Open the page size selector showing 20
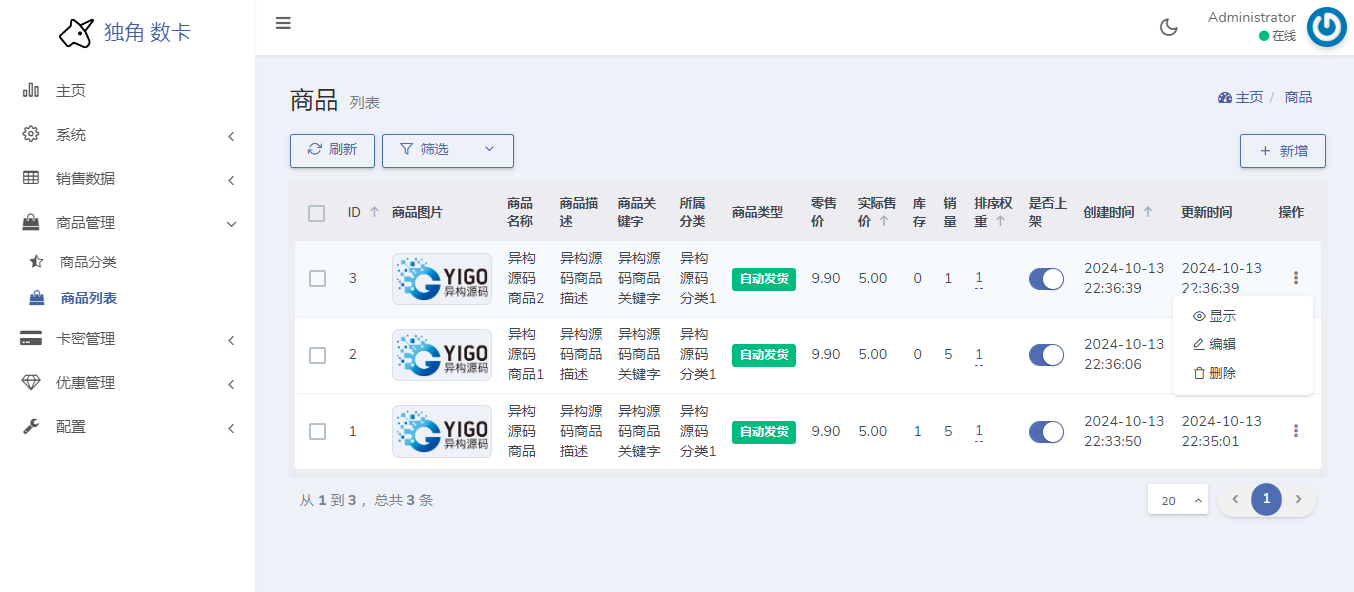This screenshot has width=1354, height=592. click(x=1177, y=500)
